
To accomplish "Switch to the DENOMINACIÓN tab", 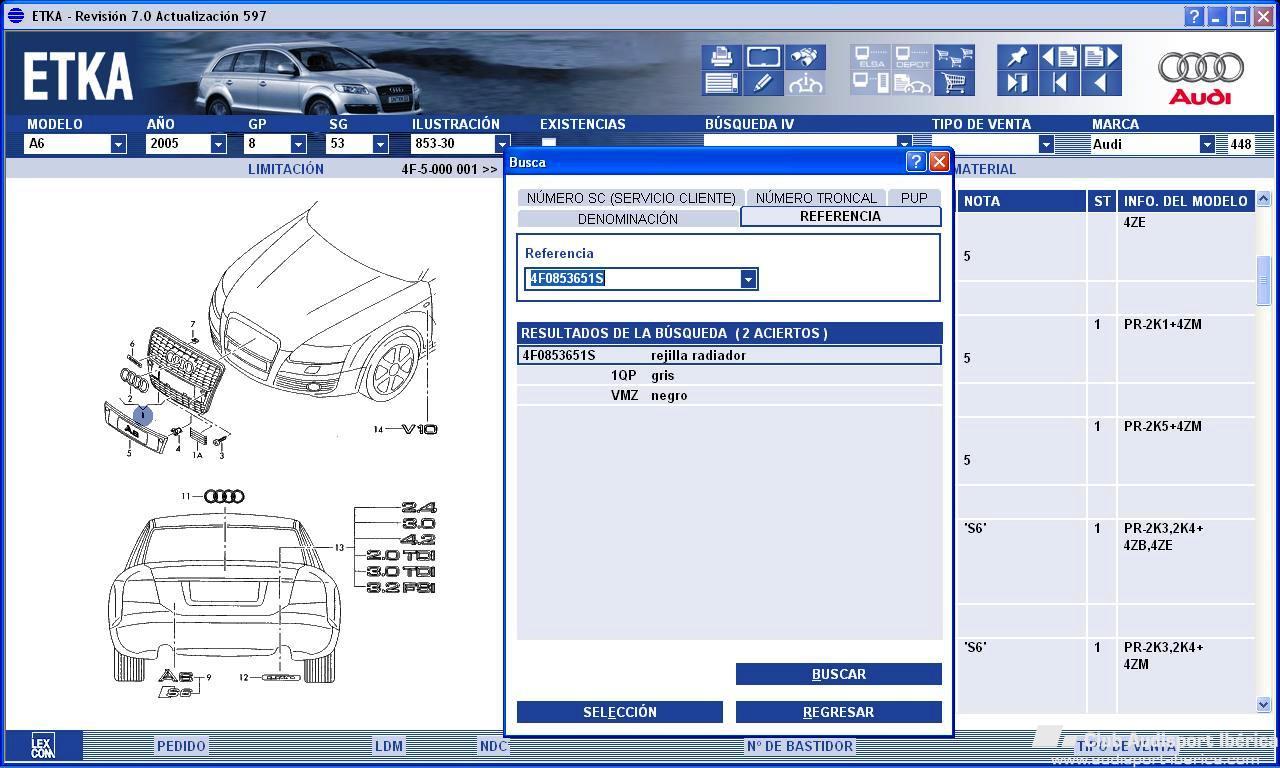I will click(628, 219).
